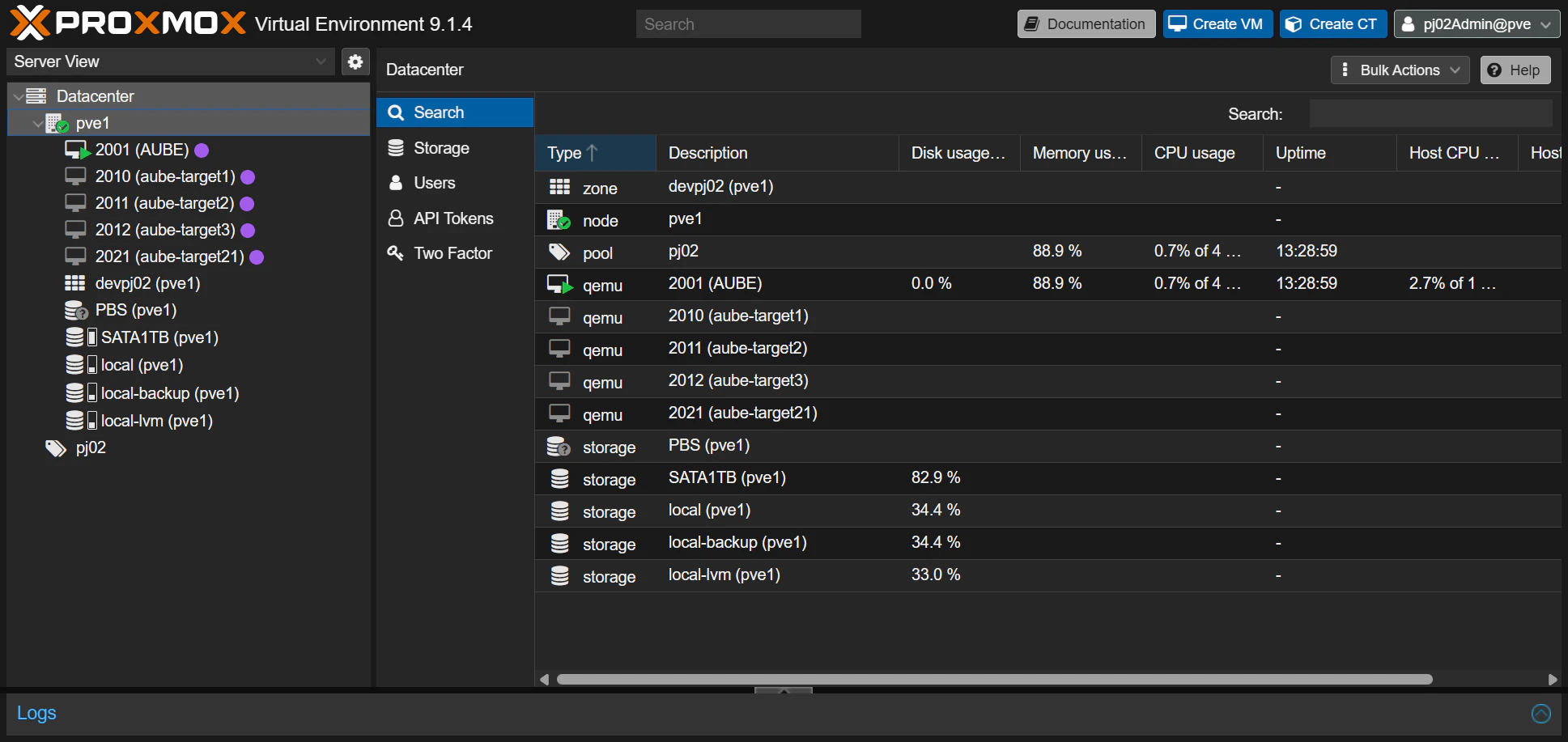Click the Proxmox logo

(127, 23)
